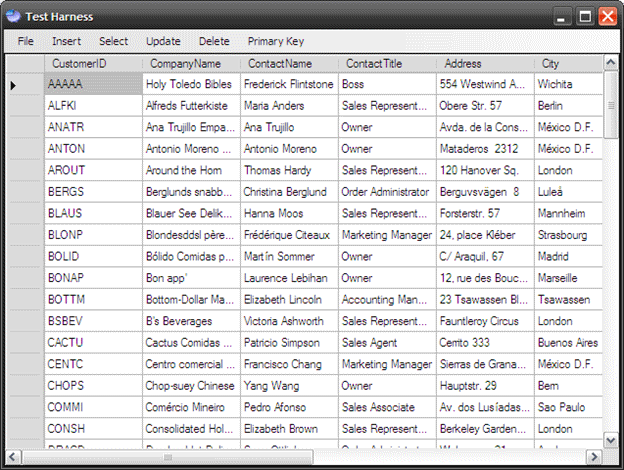
Task: Click the Order Administrator cell
Action: coord(387,191)
